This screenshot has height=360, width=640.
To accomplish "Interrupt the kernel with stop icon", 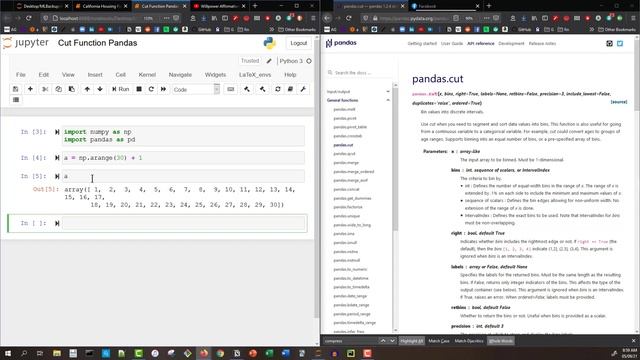I will point(139,89).
